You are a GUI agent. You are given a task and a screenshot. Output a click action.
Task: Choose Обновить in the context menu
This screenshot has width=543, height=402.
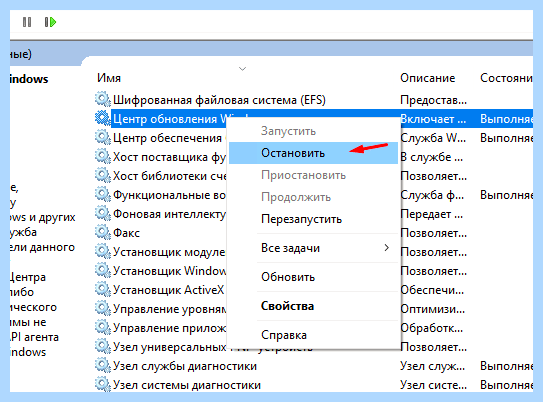click(x=313, y=277)
